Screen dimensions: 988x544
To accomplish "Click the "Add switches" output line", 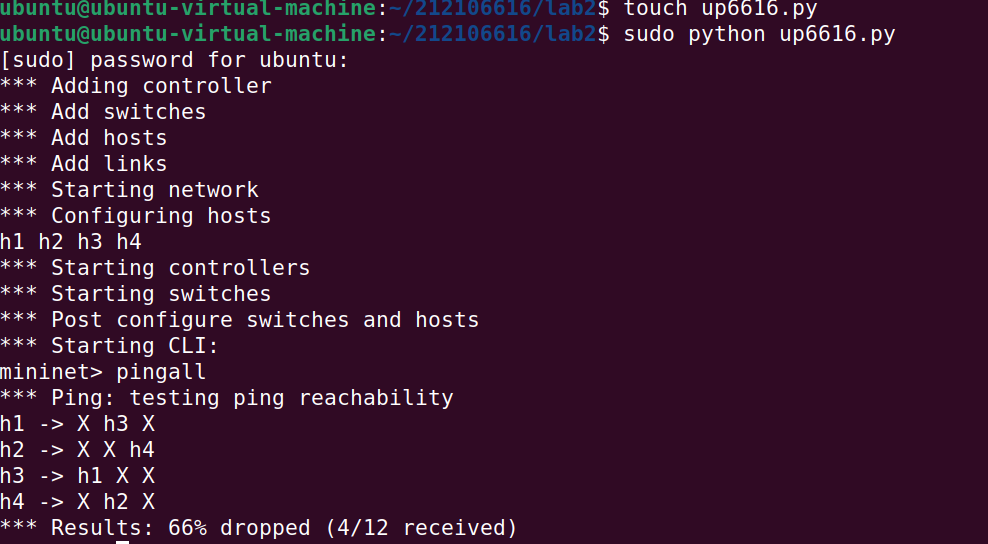I will [x=104, y=112].
